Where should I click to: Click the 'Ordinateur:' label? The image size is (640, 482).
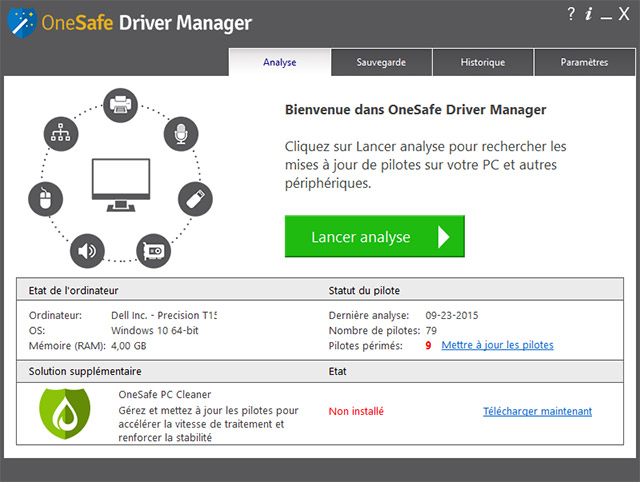click(x=55, y=315)
